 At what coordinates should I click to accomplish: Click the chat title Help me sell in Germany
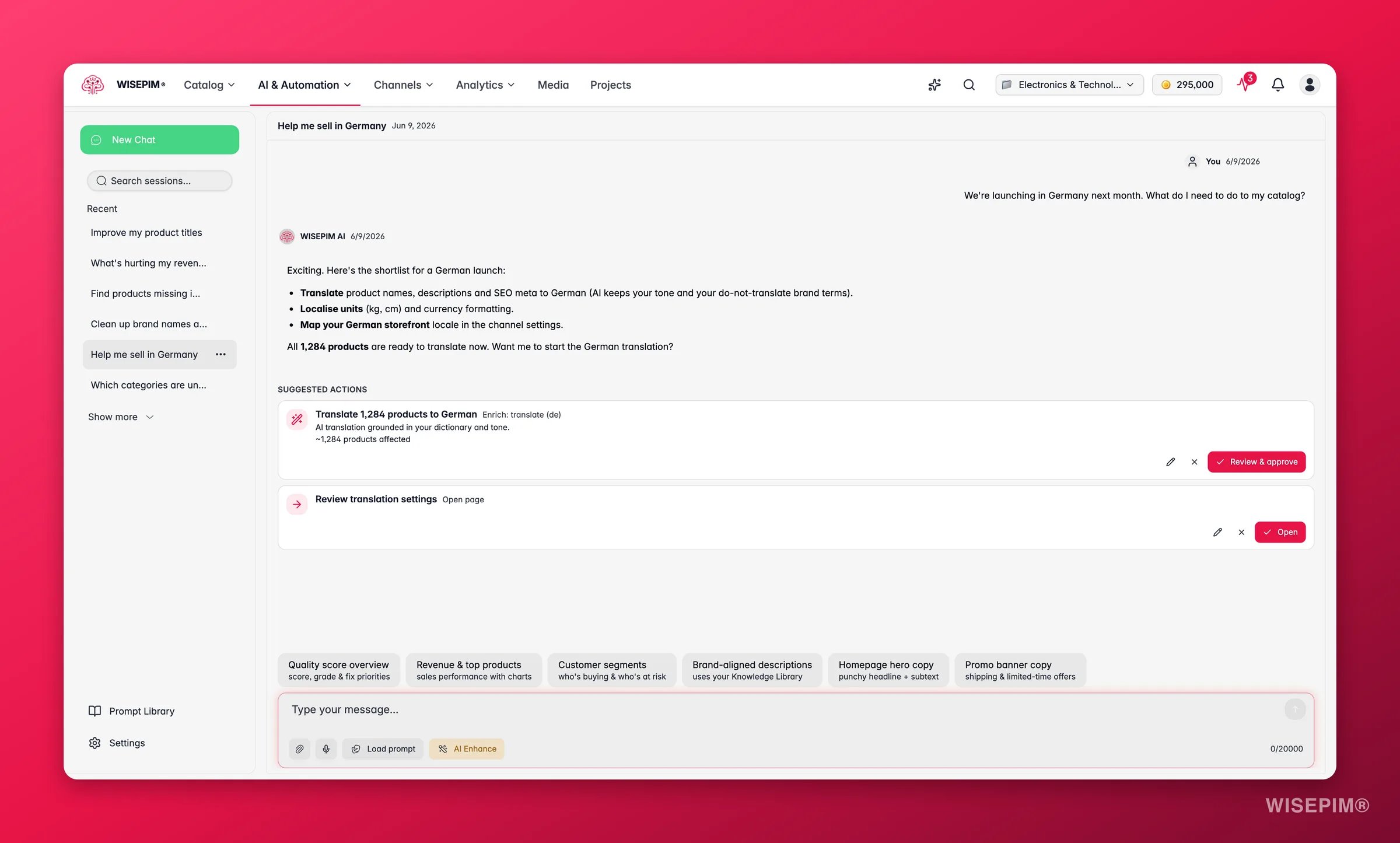331,125
